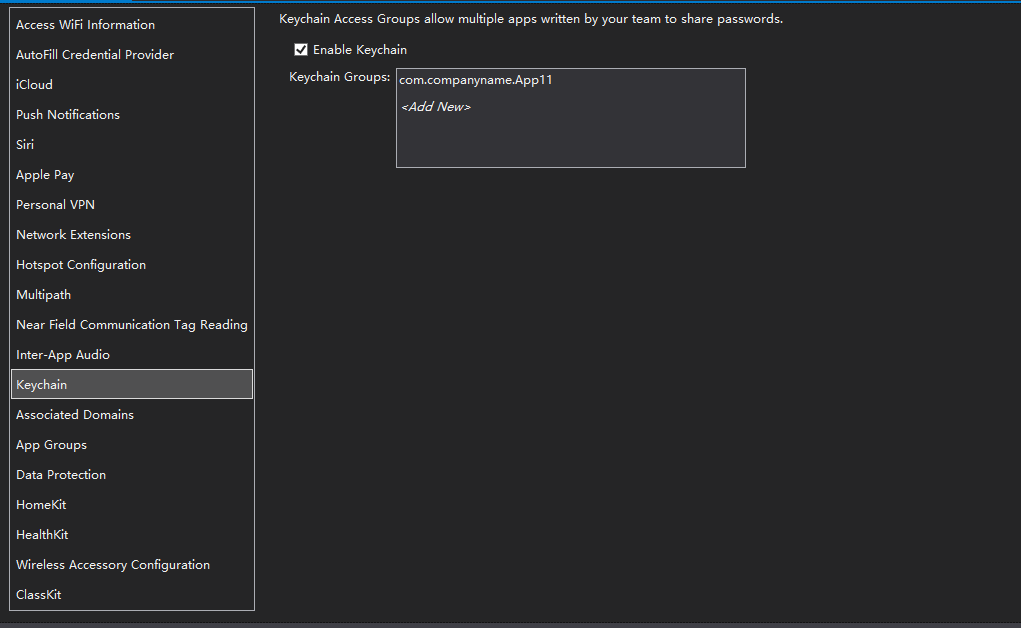The width and height of the screenshot is (1021, 628).
Task: Click the <Add New> keychain group entry
Action: [x=436, y=107]
